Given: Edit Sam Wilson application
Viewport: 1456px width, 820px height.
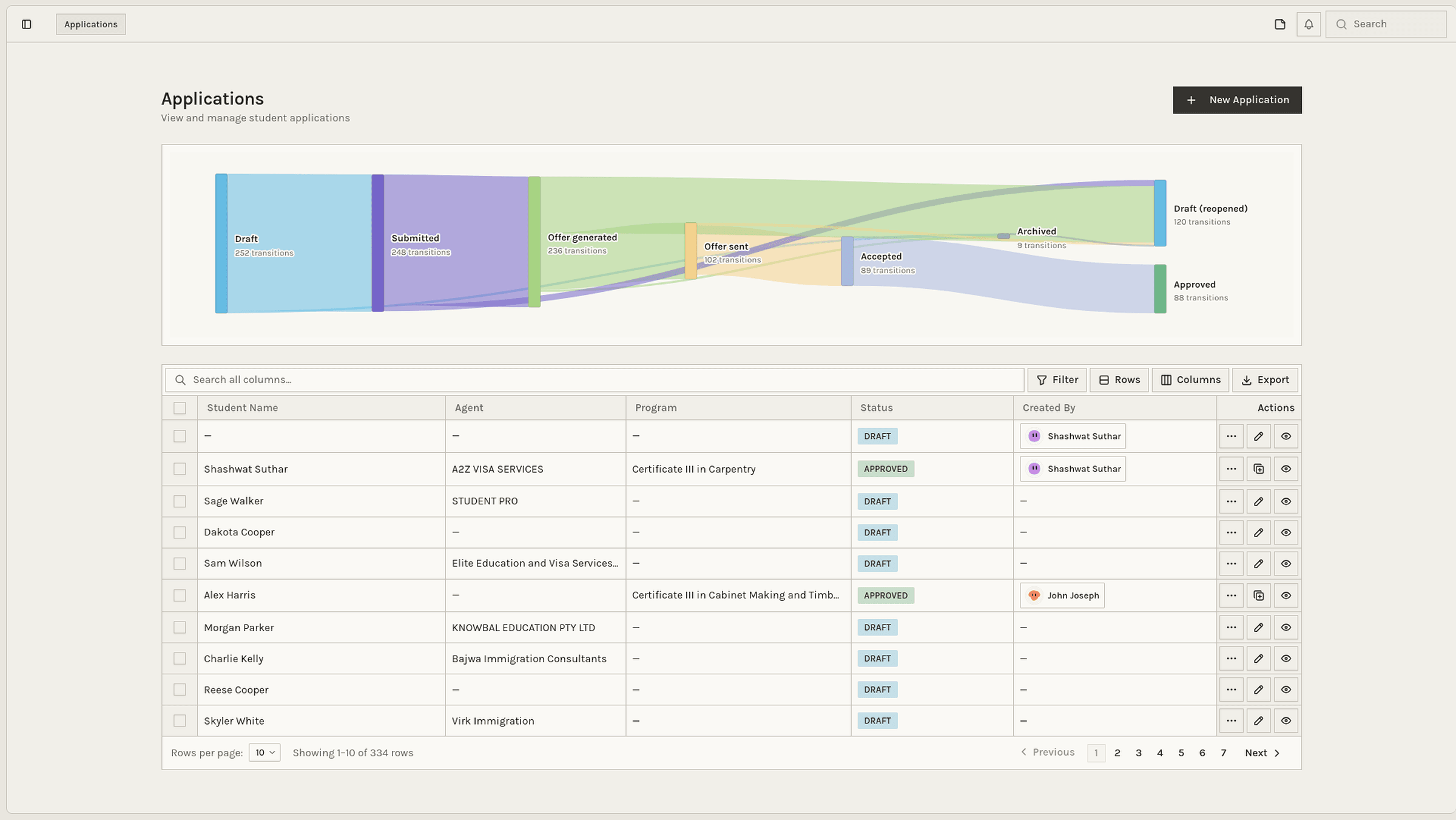Looking at the screenshot, I should 1259,563.
